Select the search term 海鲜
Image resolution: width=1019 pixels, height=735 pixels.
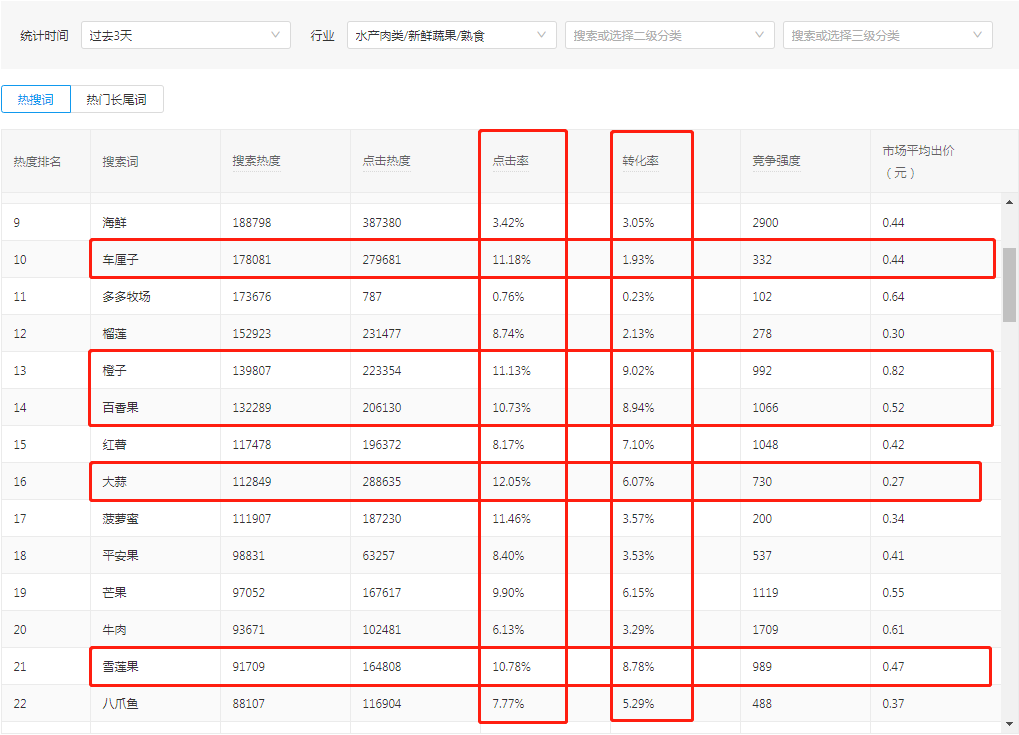(114, 223)
